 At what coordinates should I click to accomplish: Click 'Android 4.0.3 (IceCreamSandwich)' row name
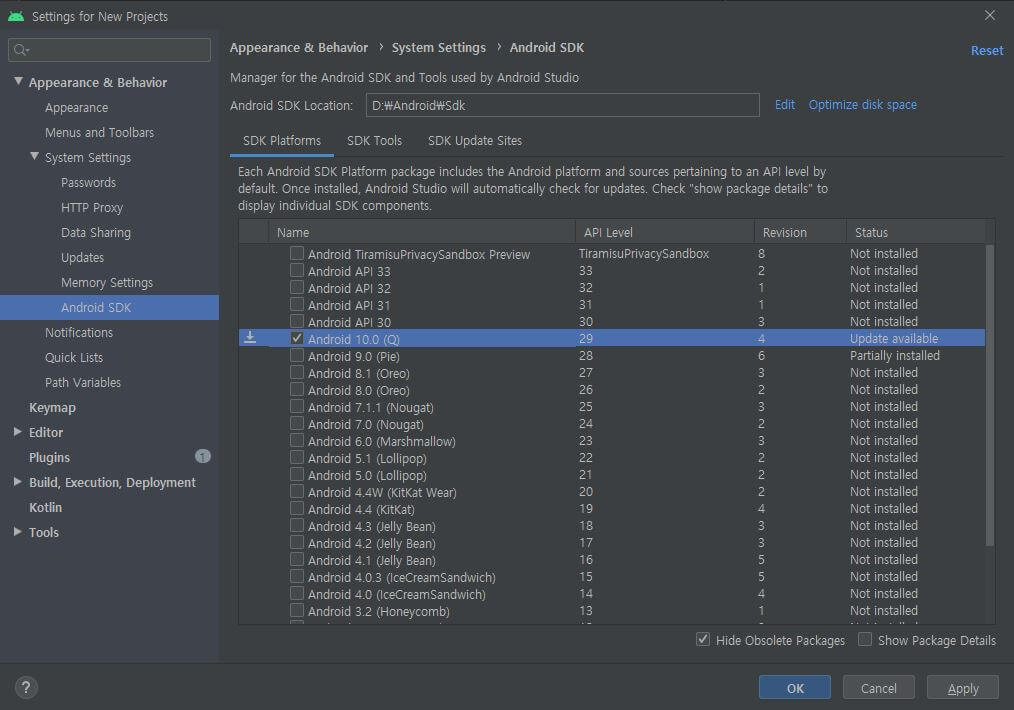pyautogui.click(x=402, y=577)
